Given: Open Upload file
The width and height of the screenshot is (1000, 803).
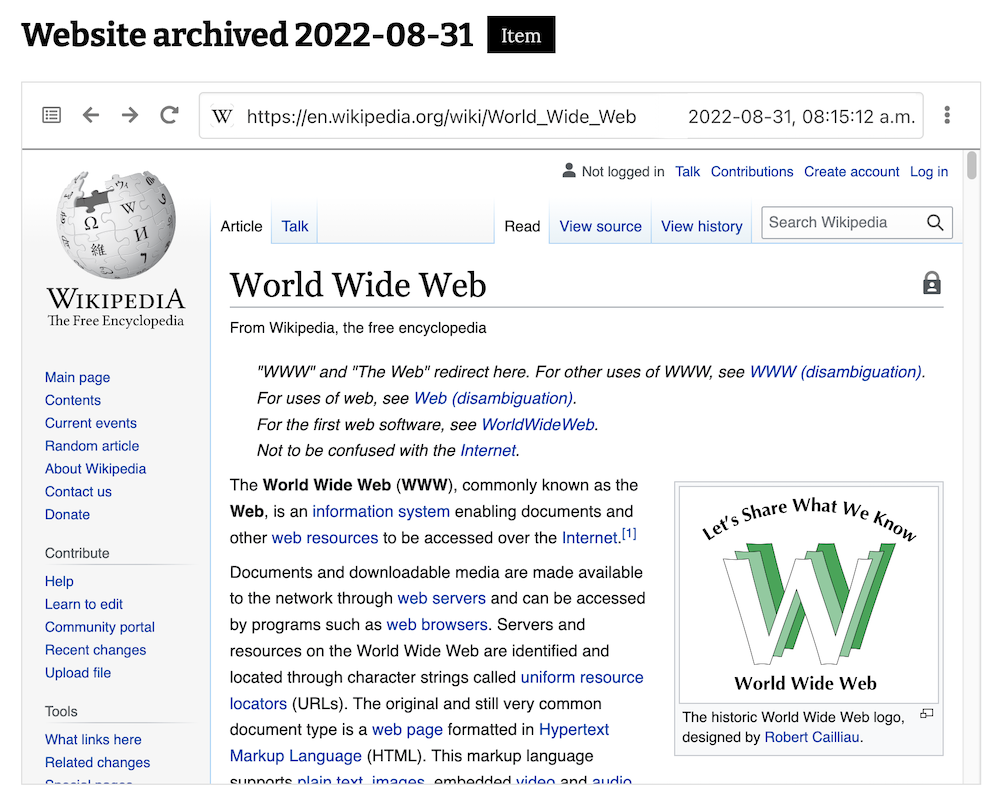Looking at the screenshot, I should (78, 674).
